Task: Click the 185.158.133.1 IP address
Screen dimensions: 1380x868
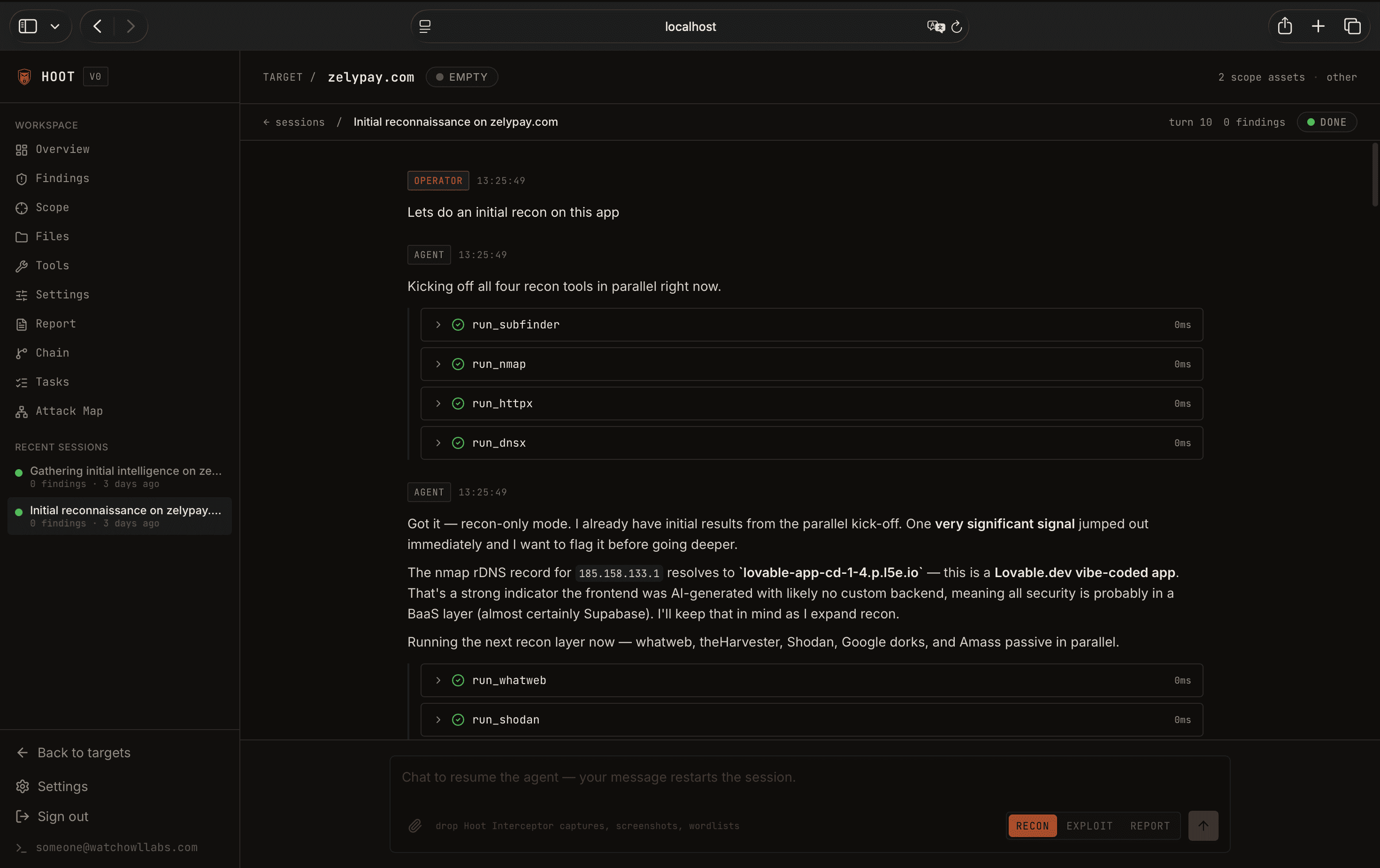Action: pyautogui.click(x=619, y=573)
